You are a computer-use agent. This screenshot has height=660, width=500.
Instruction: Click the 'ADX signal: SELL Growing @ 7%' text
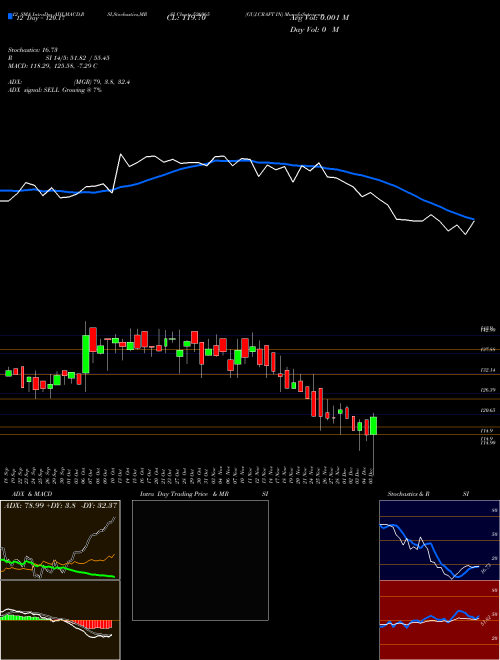pos(55,90)
